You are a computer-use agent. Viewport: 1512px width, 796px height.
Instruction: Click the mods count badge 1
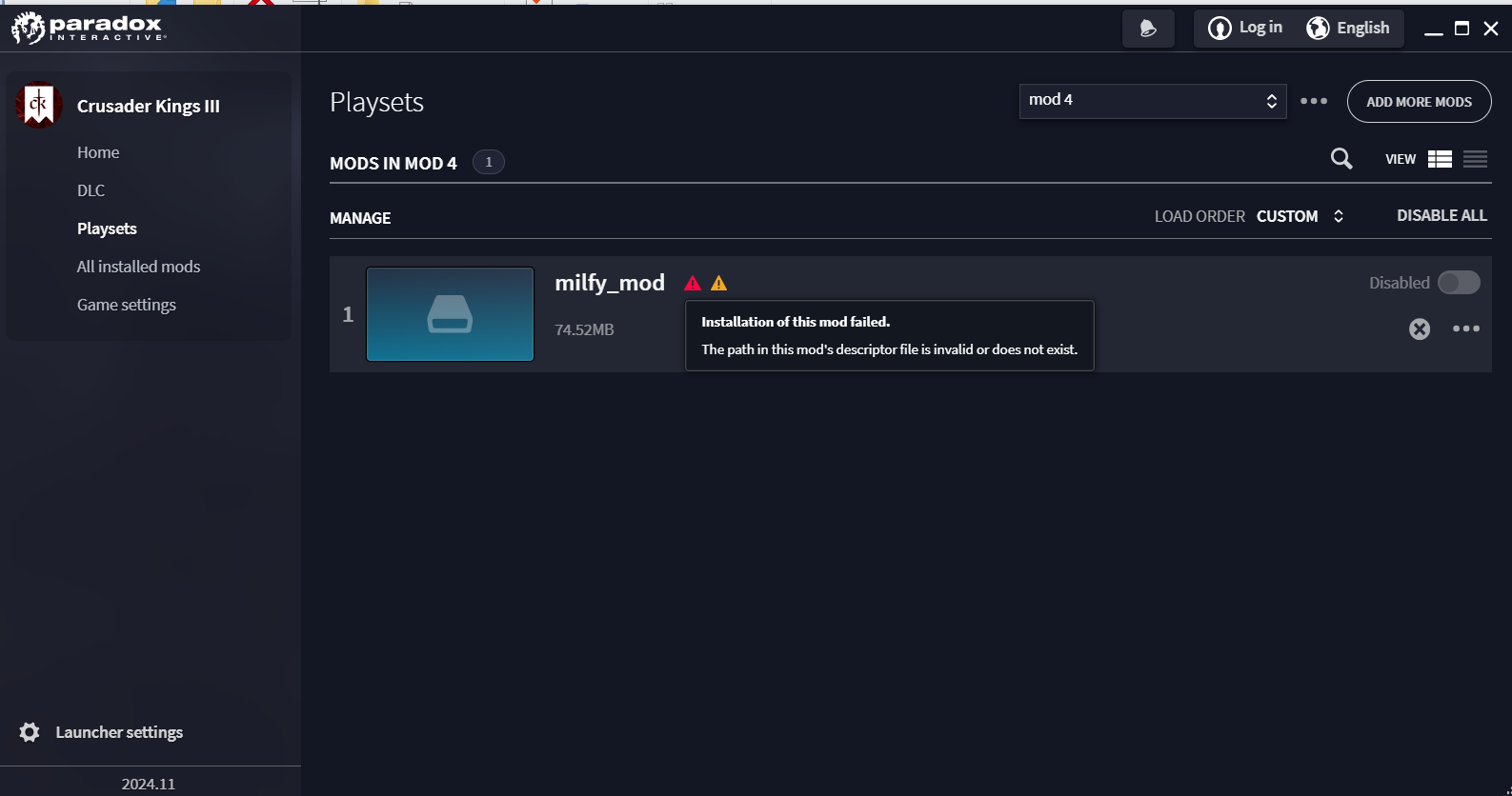click(x=489, y=162)
